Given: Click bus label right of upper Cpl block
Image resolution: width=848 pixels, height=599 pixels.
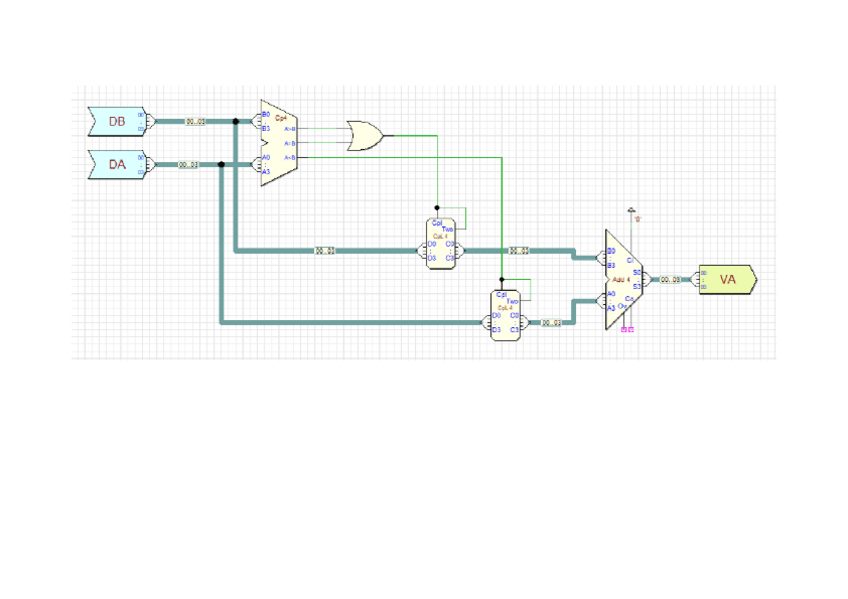Looking at the screenshot, I should point(518,251).
